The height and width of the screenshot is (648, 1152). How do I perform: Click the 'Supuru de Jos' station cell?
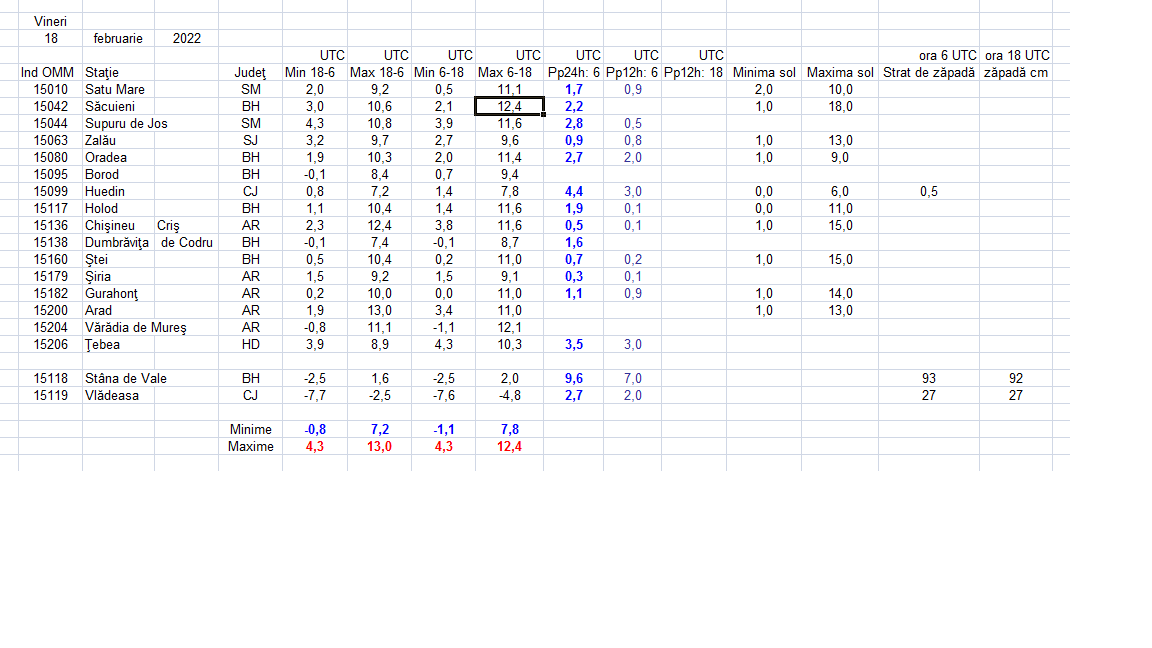(126, 123)
